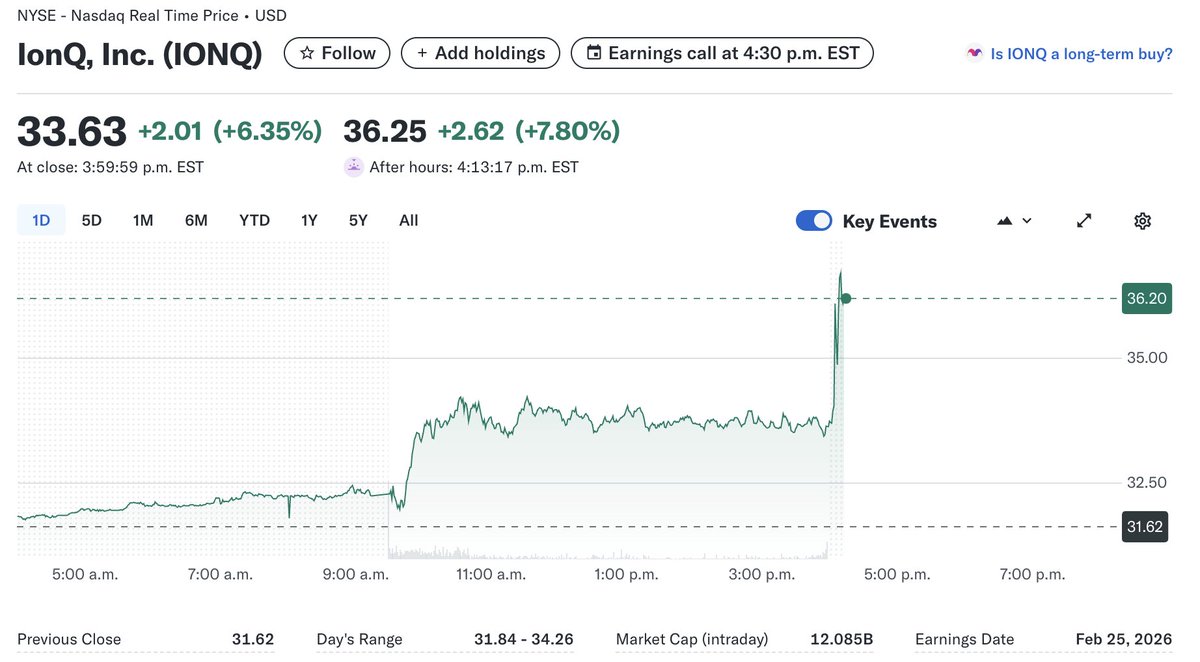
Task: Click the 'After hours: 4:13:17 p.m. EST' text
Action: coord(474,167)
